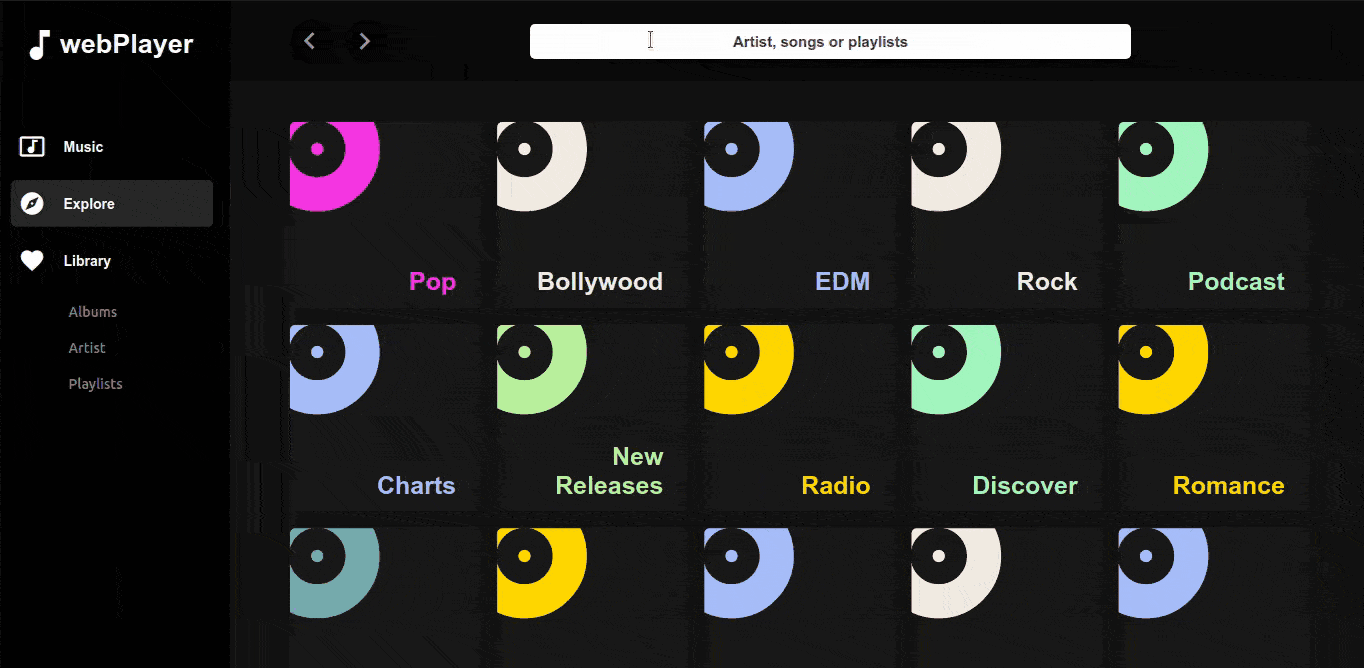1364x668 pixels.
Task: Open the Podcast category label
Action: pos(1236,282)
